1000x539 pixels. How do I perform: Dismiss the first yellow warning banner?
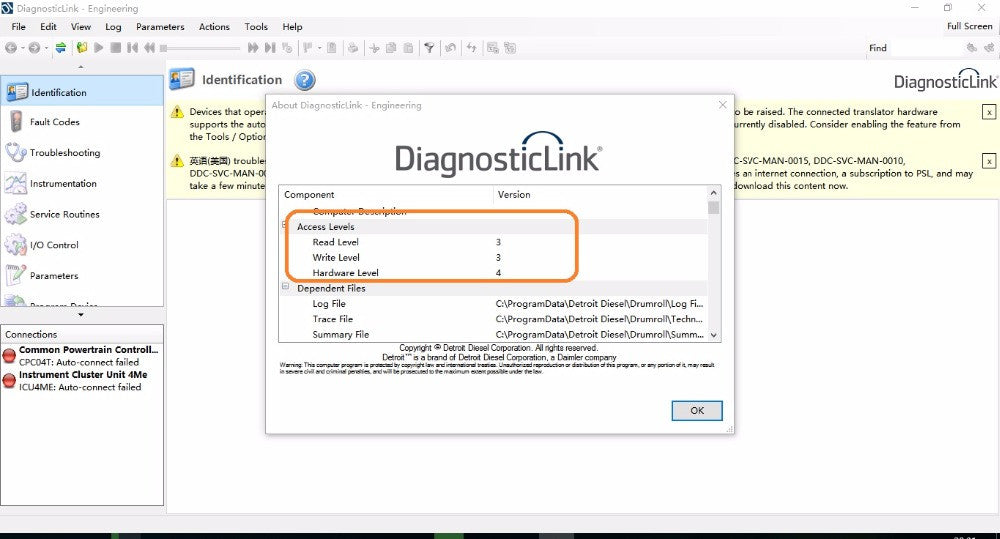tap(989, 112)
